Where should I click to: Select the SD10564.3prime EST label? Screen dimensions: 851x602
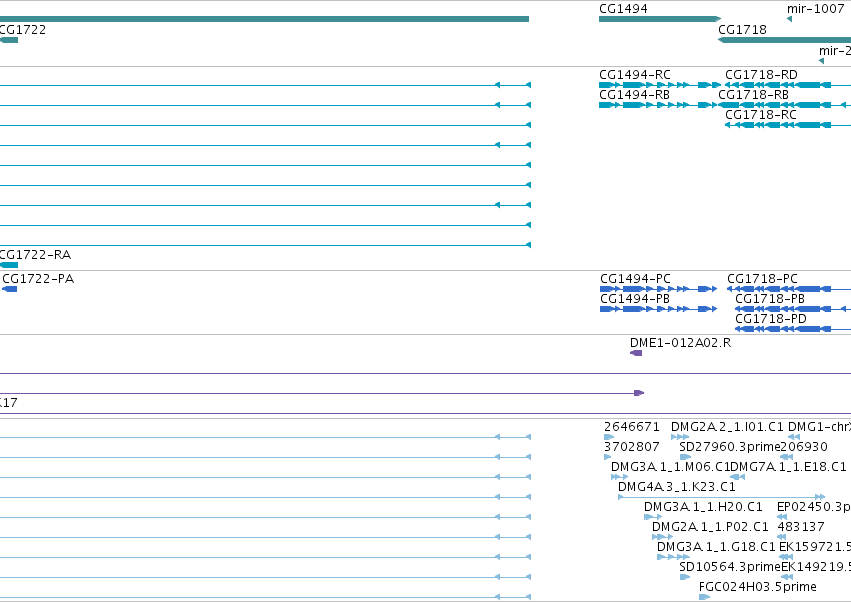[x=729, y=567]
